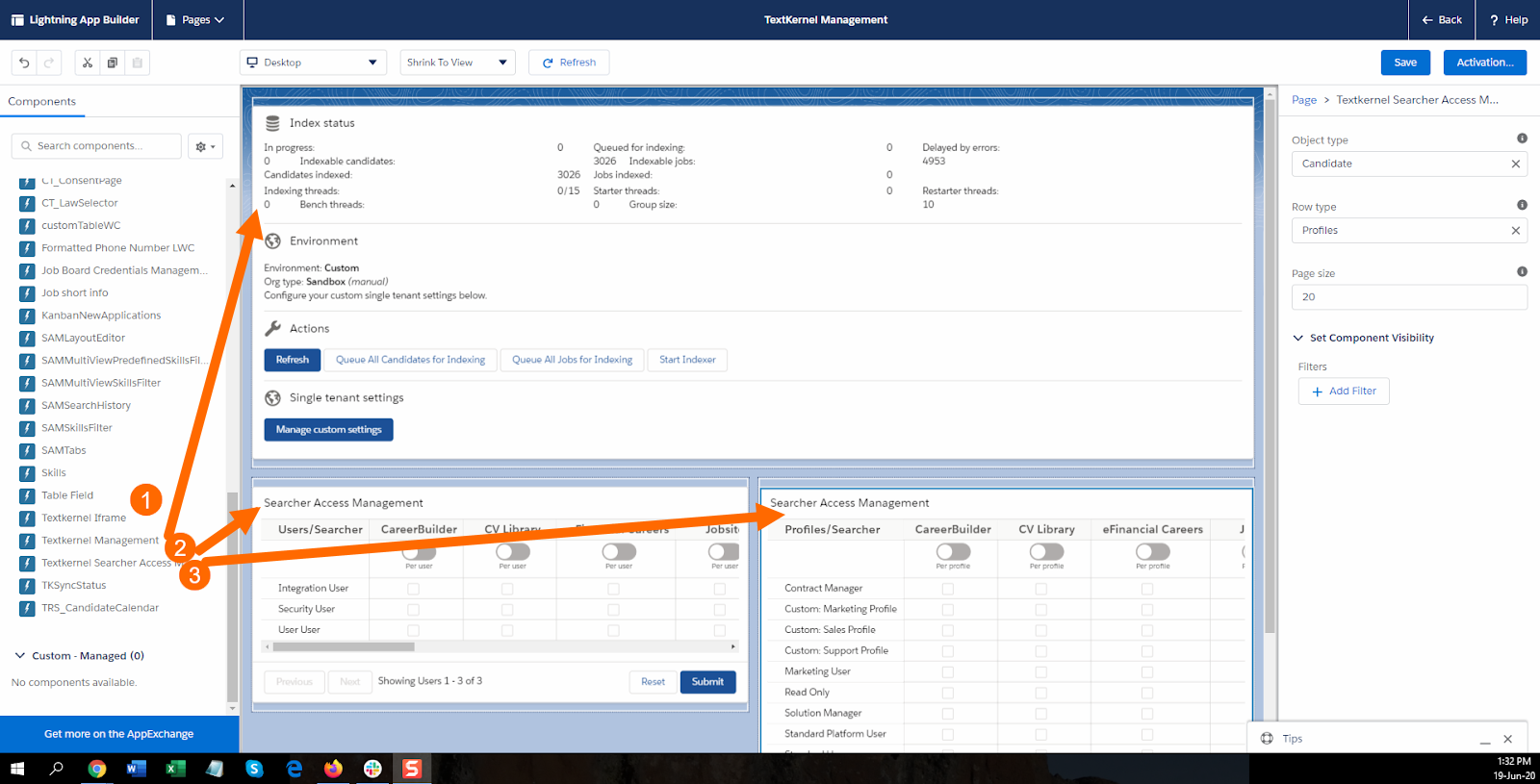1540x784 pixels.
Task: Select Table Field component
Action: pos(67,495)
